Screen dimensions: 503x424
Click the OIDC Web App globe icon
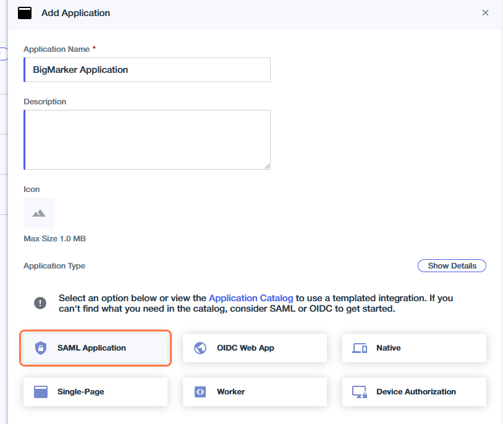click(200, 348)
